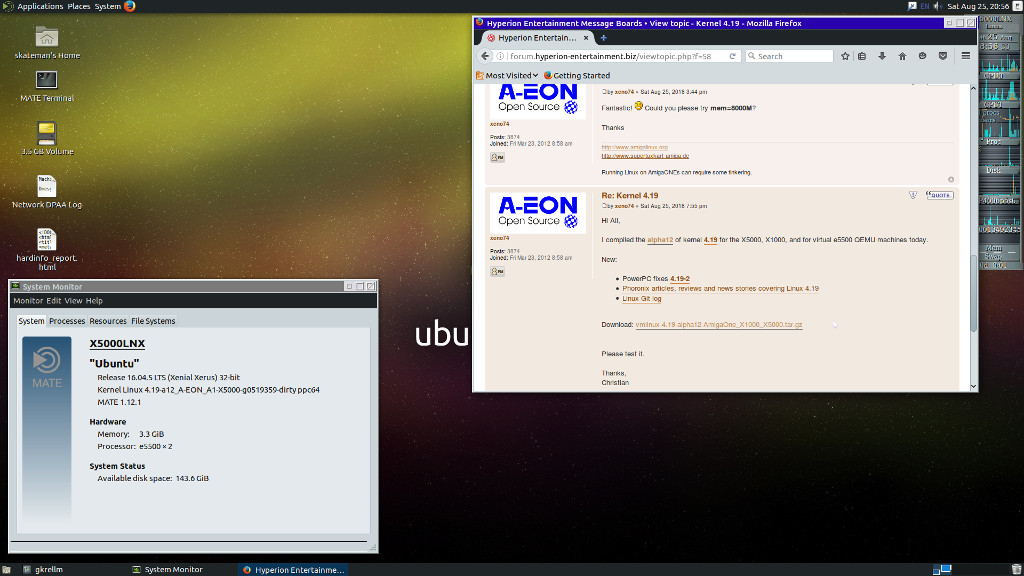Click the MATE main menu logo icon

8,7
